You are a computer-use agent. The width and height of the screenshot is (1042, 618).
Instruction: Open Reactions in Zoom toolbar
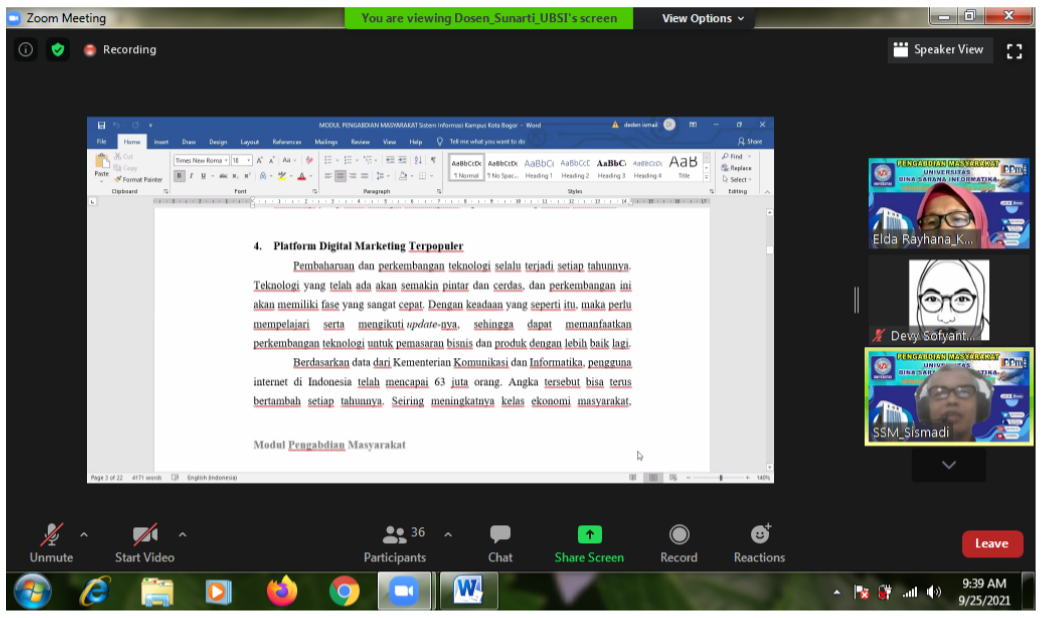[760, 544]
